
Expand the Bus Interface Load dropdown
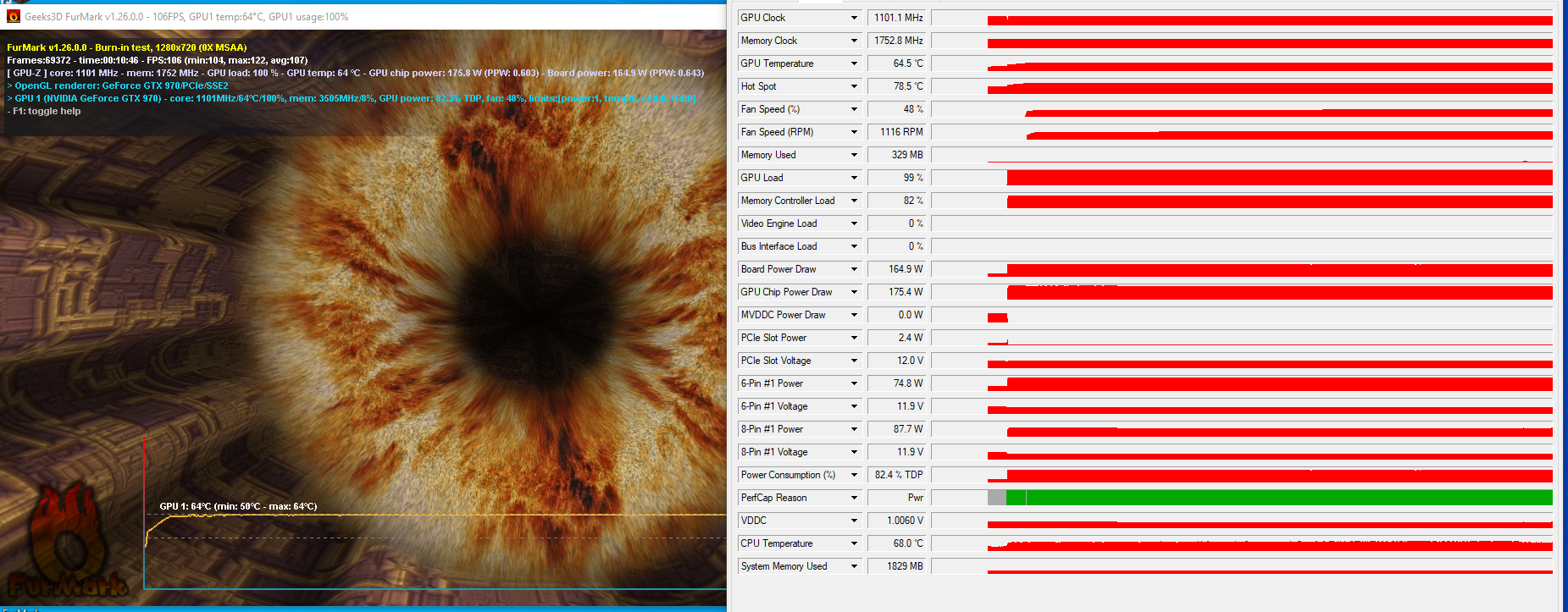854,246
